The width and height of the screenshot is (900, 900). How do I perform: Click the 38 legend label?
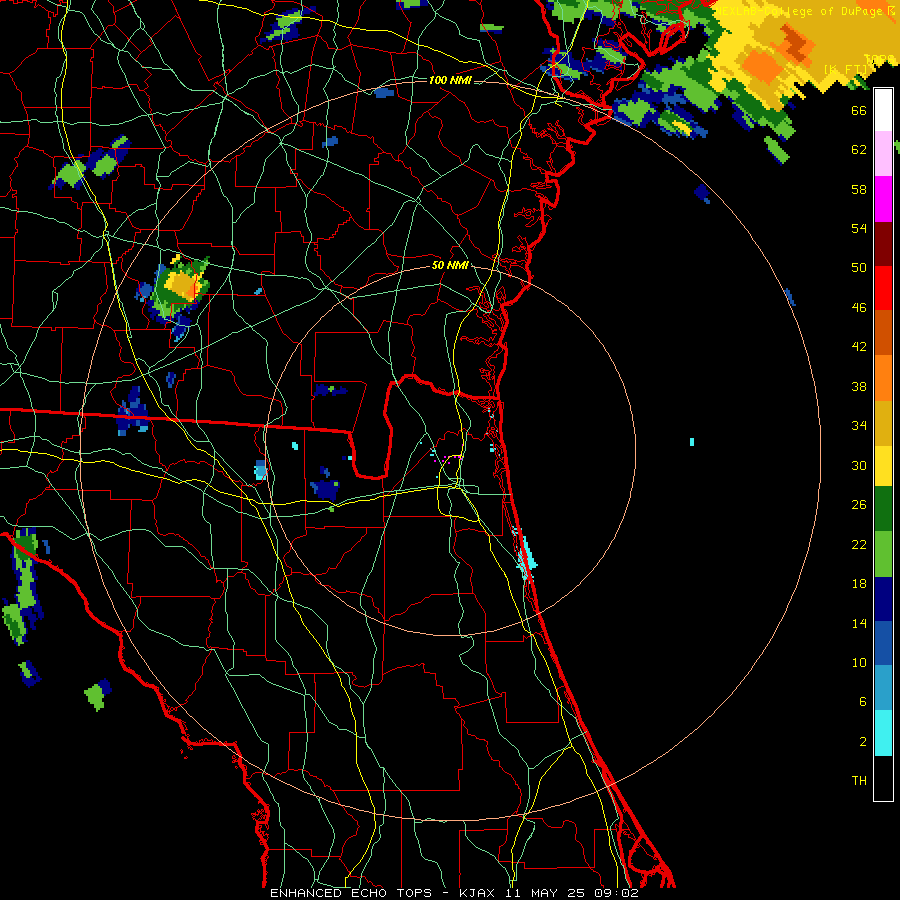coord(859,386)
